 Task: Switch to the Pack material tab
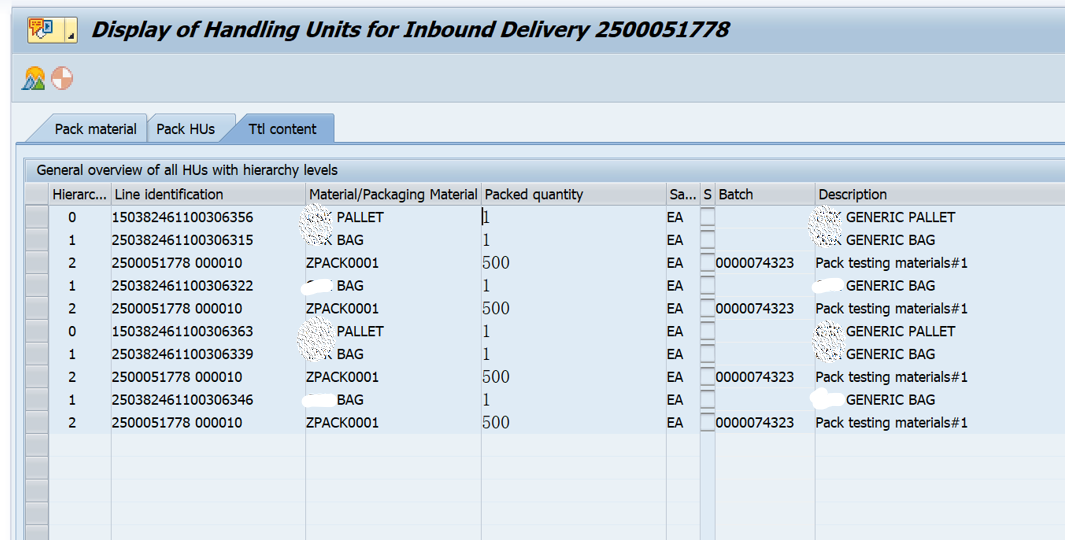(x=95, y=129)
